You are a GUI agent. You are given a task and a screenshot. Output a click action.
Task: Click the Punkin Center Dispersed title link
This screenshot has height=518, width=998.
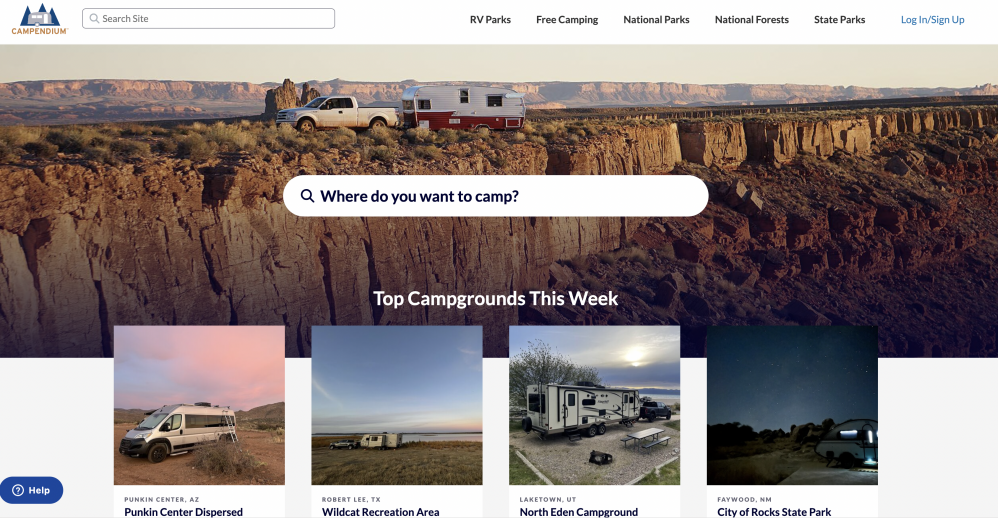click(x=183, y=512)
